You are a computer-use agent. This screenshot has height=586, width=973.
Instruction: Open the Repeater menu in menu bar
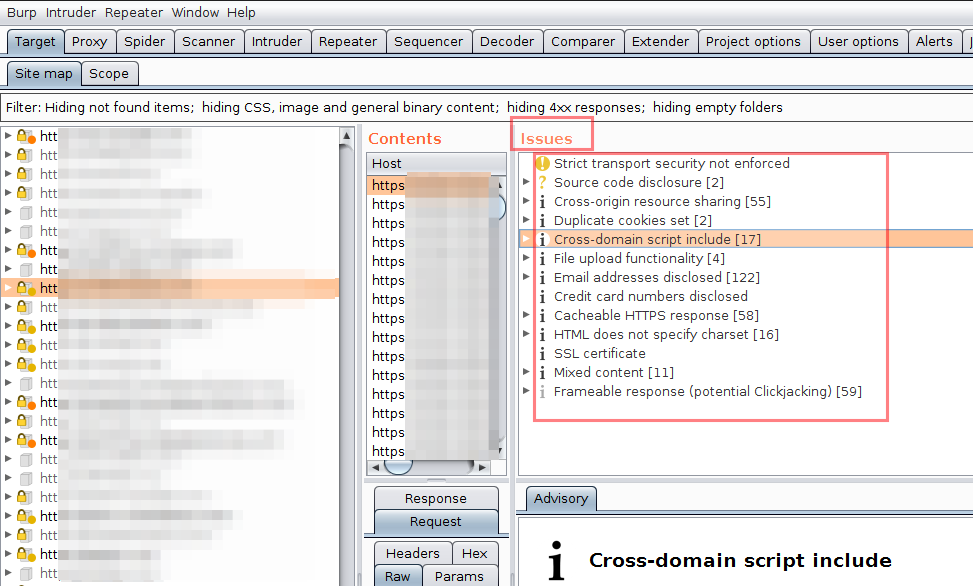133,12
